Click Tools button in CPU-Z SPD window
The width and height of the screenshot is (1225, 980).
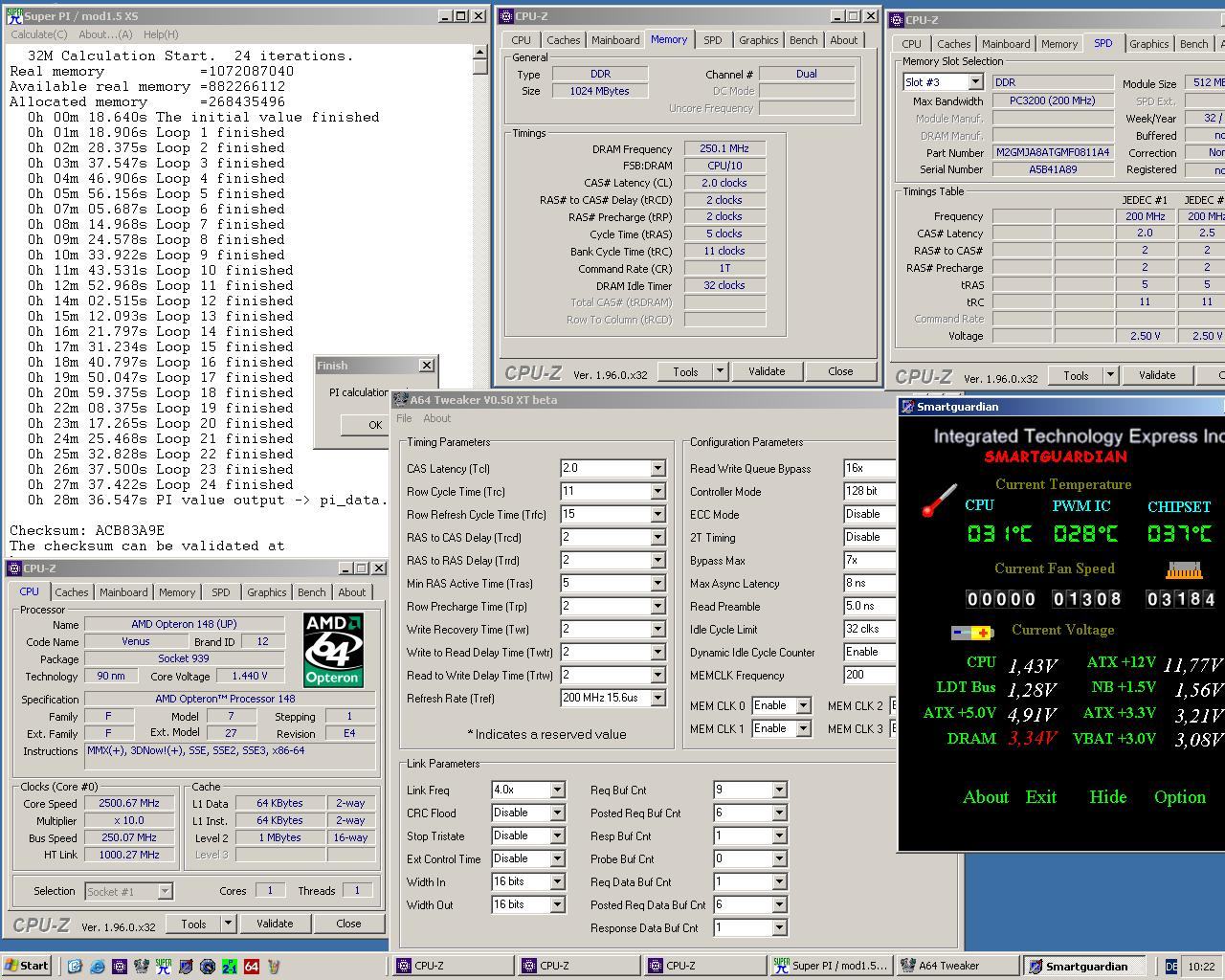1076,376
